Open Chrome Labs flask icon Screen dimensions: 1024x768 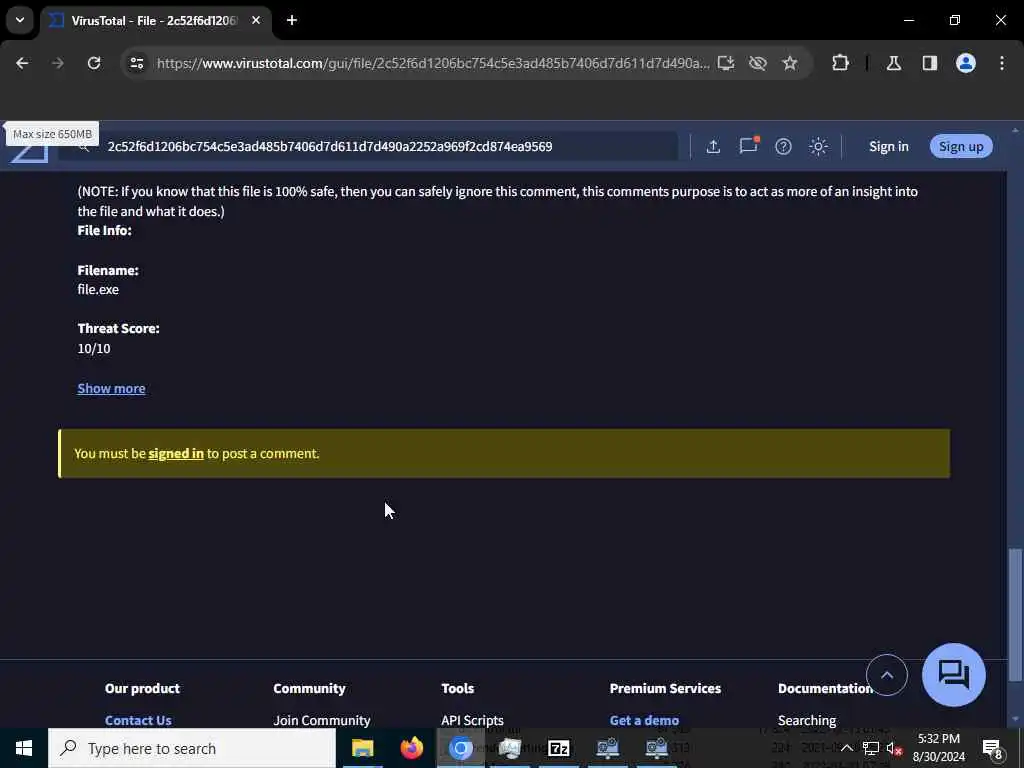pyautogui.click(x=894, y=63)
